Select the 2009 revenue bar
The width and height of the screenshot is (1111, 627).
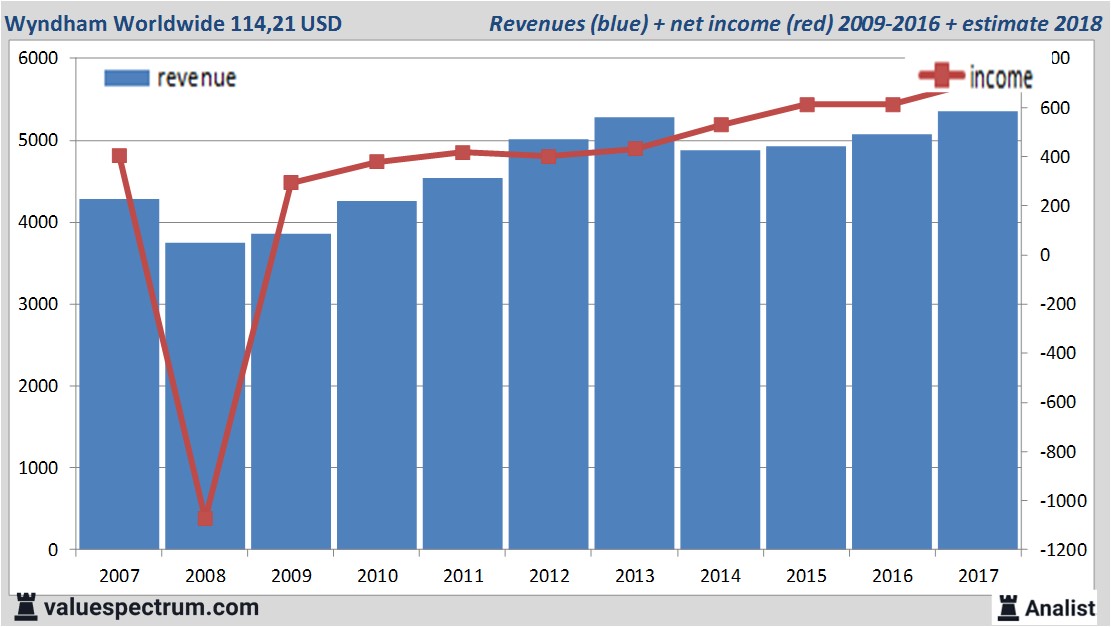coord(291,391)
